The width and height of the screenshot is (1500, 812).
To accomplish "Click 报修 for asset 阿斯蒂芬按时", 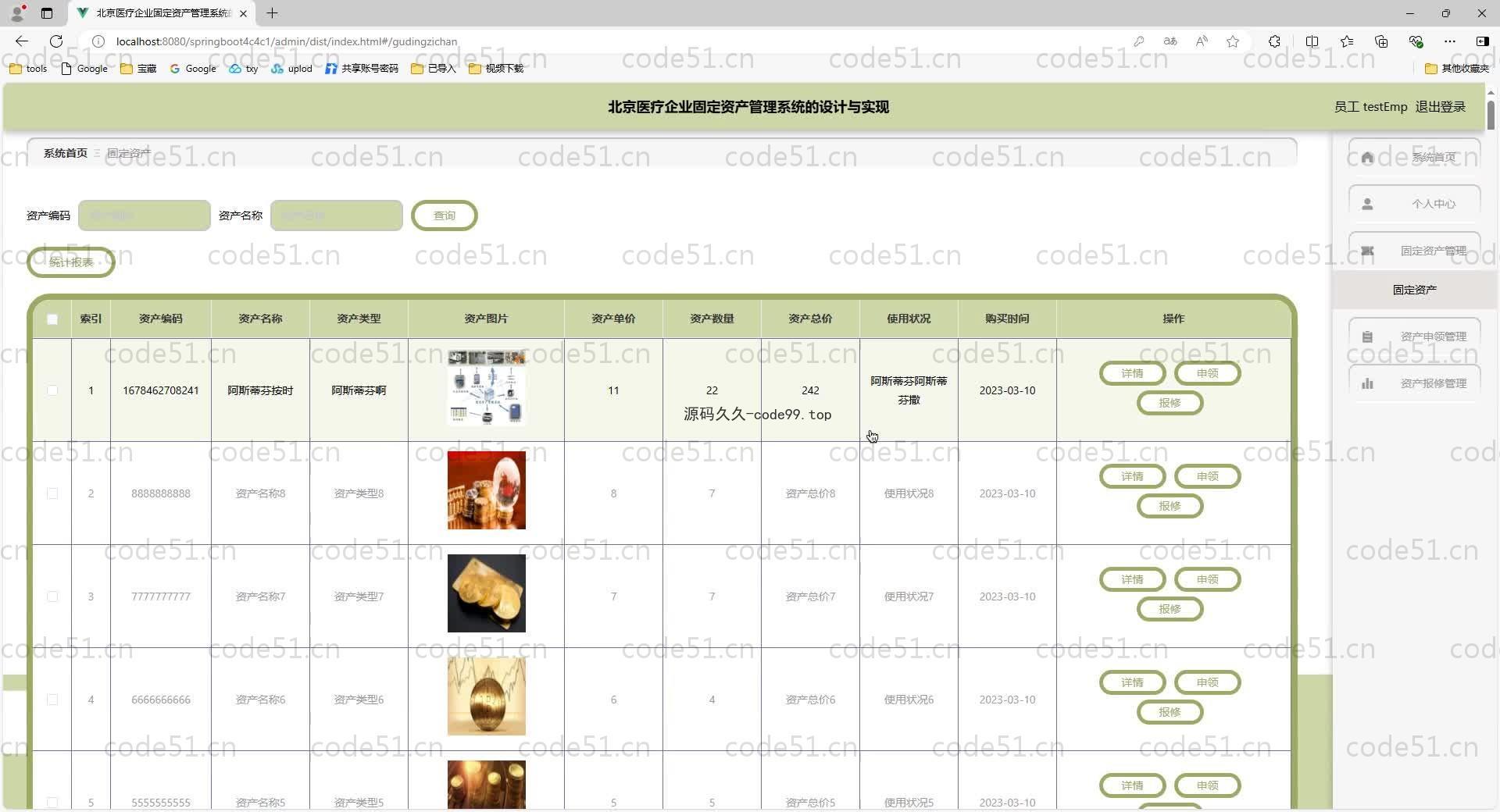I will coord(1170,403).
